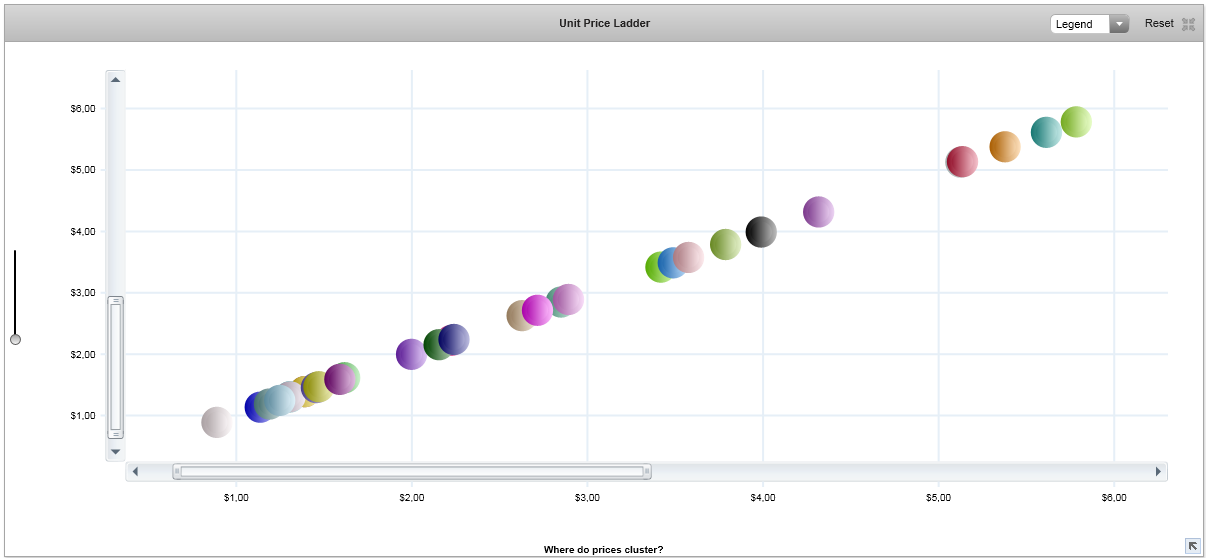Image resolution: width=1206 pixels, height=558 pixels.
Task: Select the light gray bubble below $1.00
Action: pyautogui.click(x=216, y=422)
